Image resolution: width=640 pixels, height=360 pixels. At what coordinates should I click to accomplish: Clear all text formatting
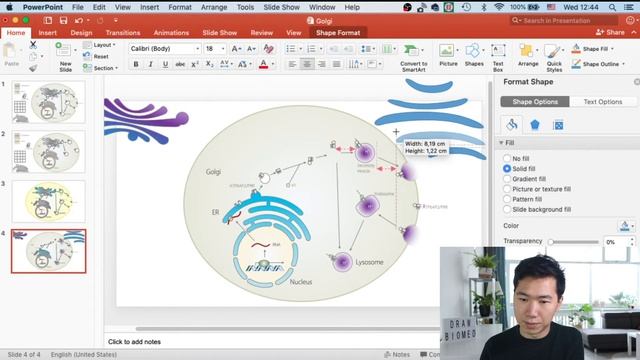(268, 49)
